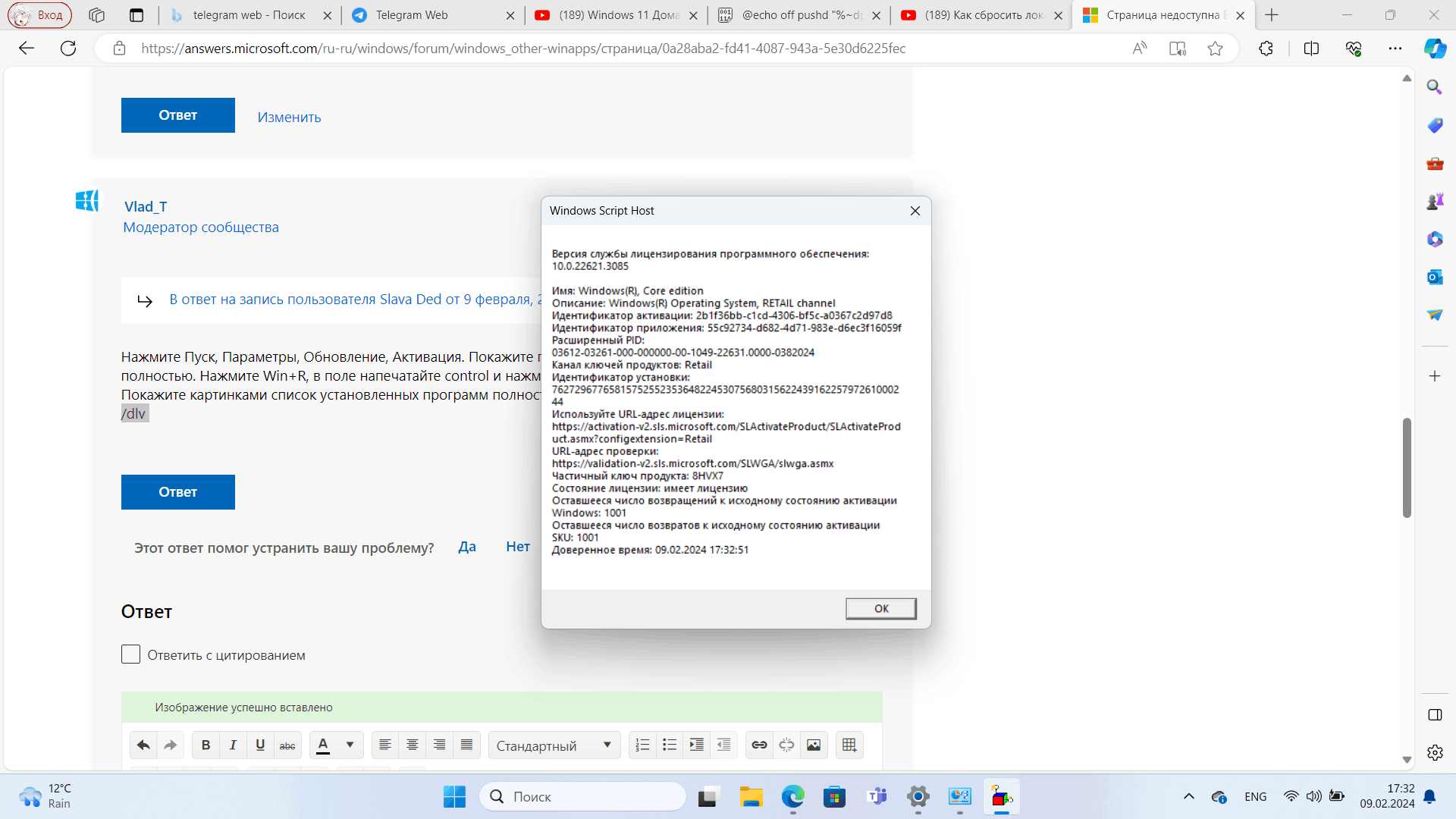Undo last edit in the reply editor
Viewport: 1456px width, 819px height.
point(143,745)
